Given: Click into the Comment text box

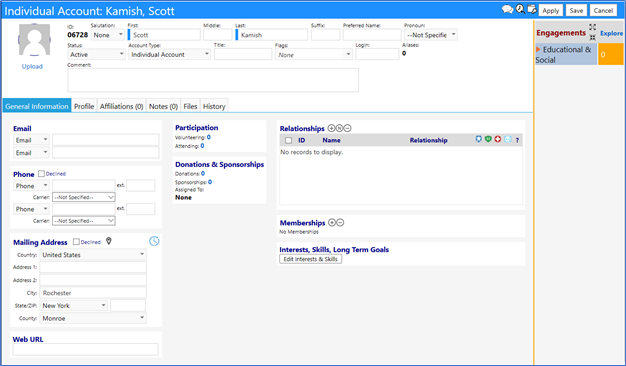Looking at the screenshot, I should coord(213,80).
